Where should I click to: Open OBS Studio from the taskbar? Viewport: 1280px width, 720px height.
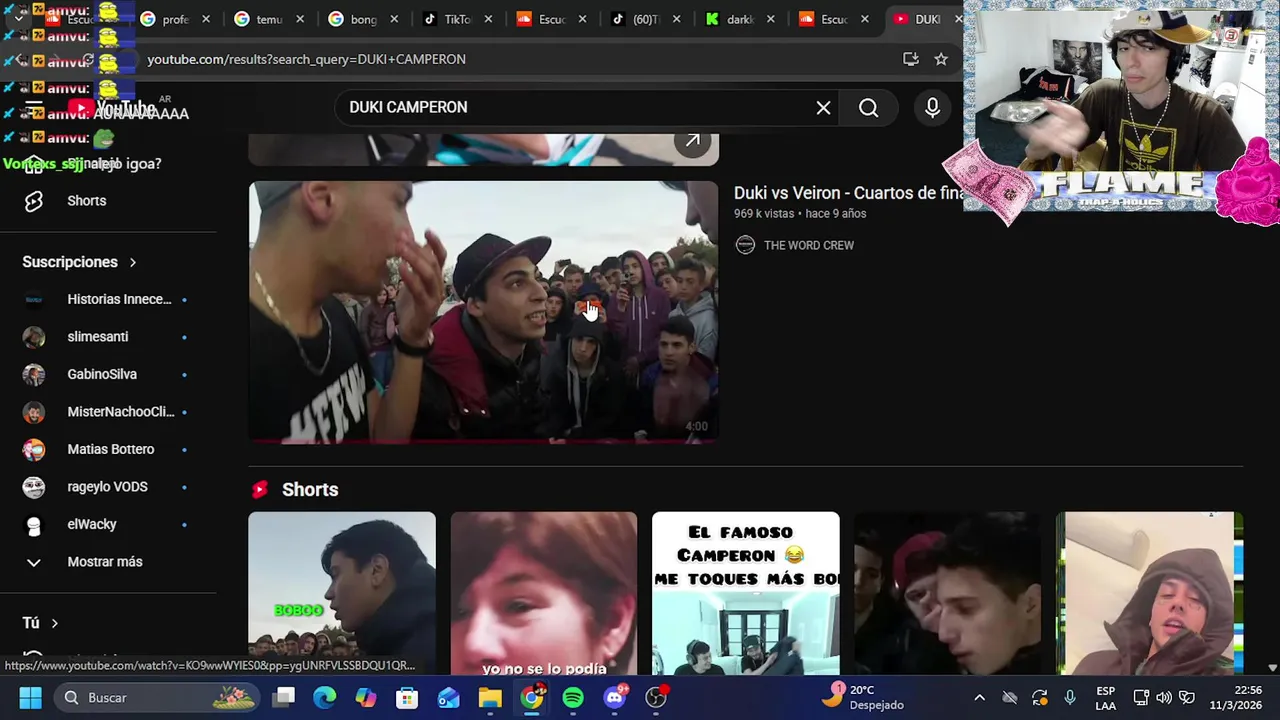tap(656, 697)
